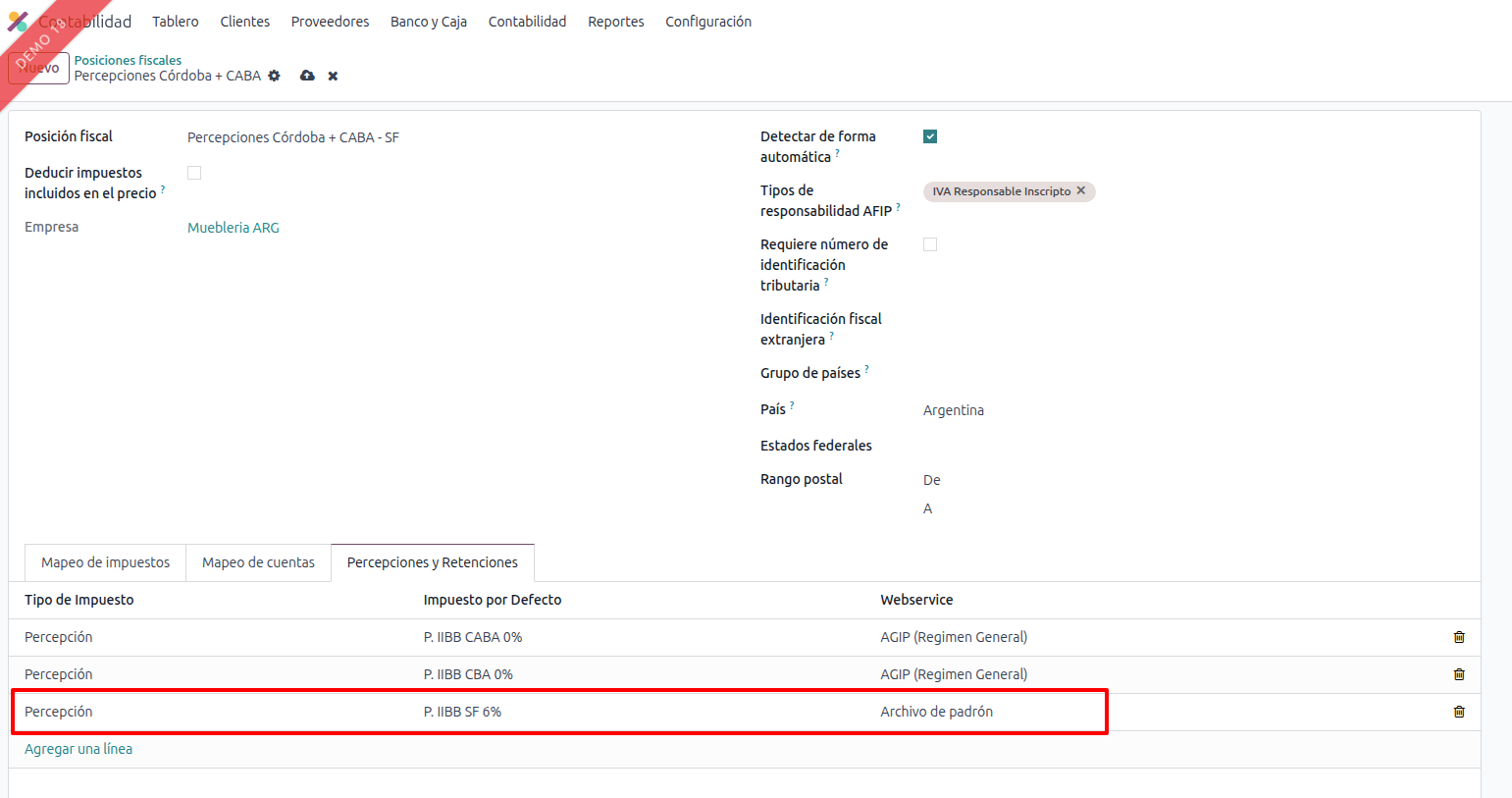Open the Muebleria ARG company link
The width and height of the screenshot is (1512, 798).
pyautogui.click(x=234, y=228)
